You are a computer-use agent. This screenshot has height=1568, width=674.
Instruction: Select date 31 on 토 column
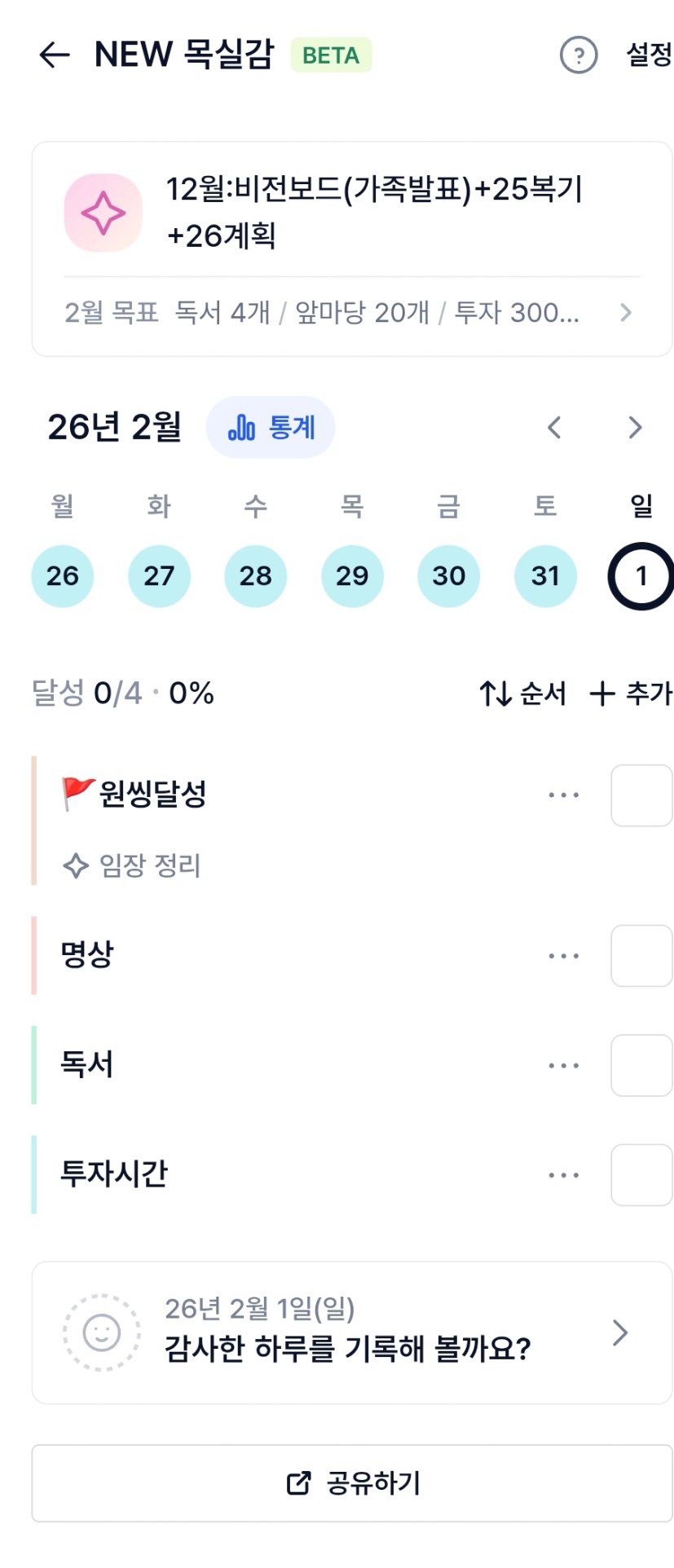point(545,576)
